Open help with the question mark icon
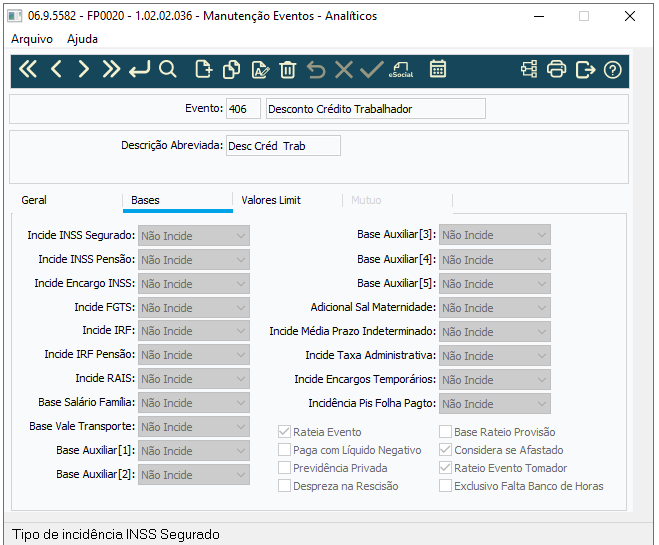The image size is (659, 545). tap(612, 70)
